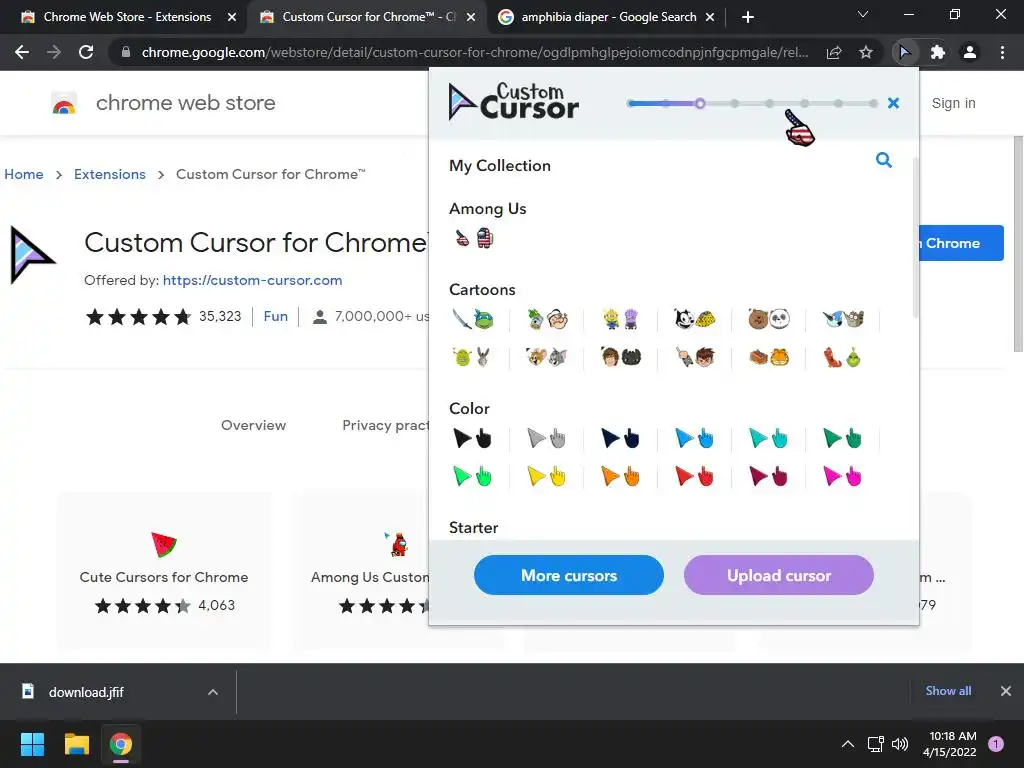The image size is (1024, 768).
Task: Switch to amphibia diaper Google Search tab
Action: point(609,17)
